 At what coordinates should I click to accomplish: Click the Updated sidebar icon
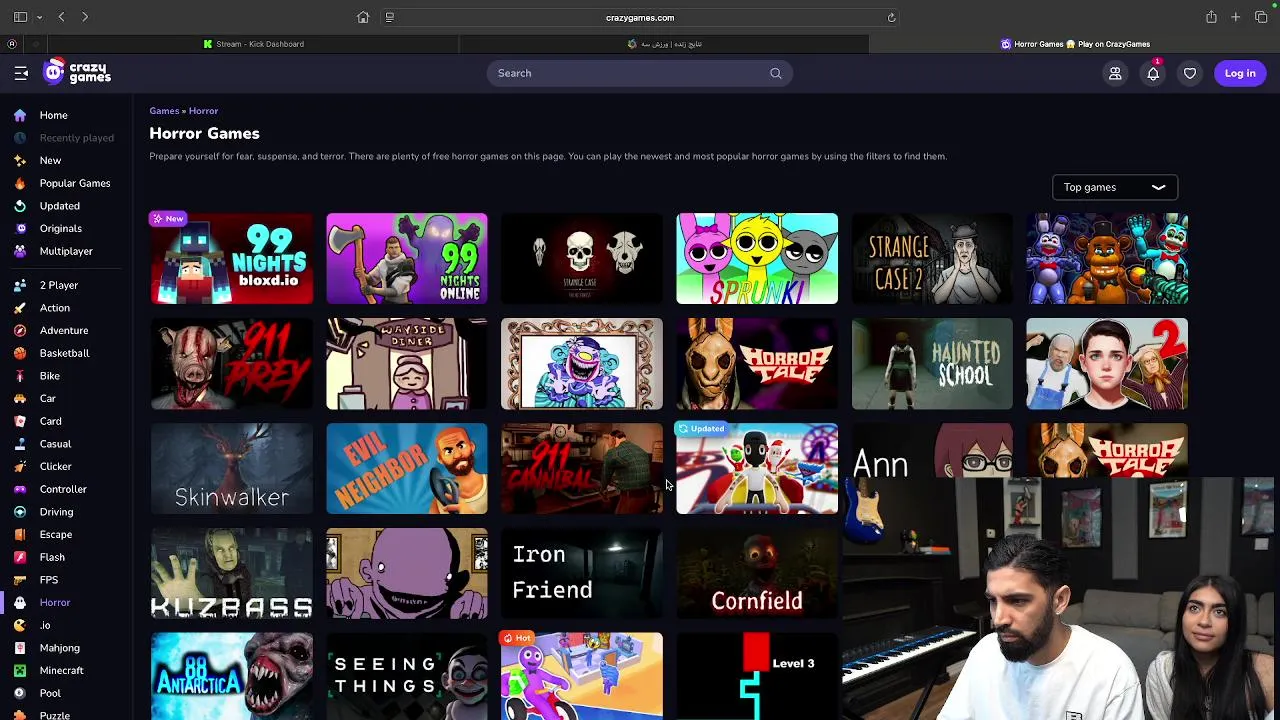point(20,206)
